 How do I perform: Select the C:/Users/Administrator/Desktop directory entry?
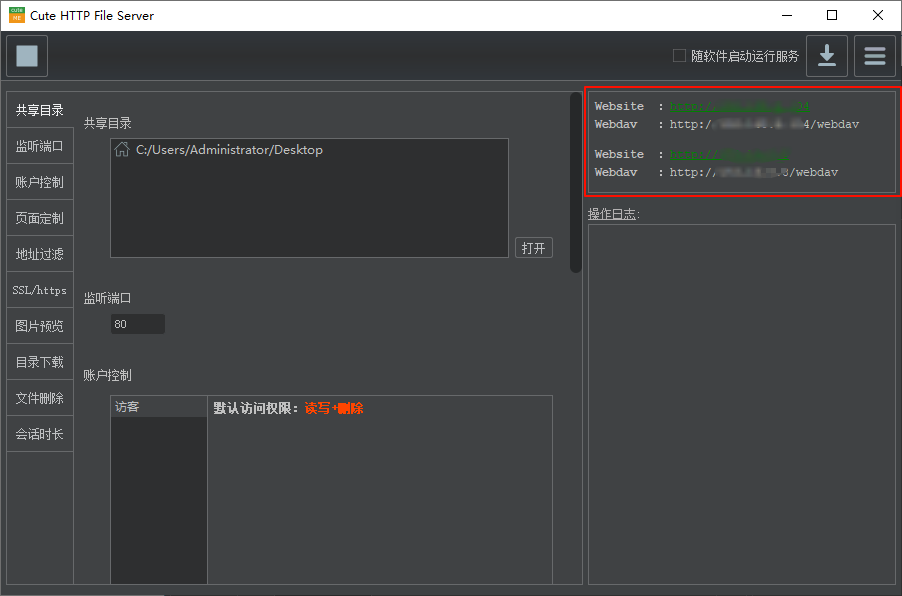[309, 150]
